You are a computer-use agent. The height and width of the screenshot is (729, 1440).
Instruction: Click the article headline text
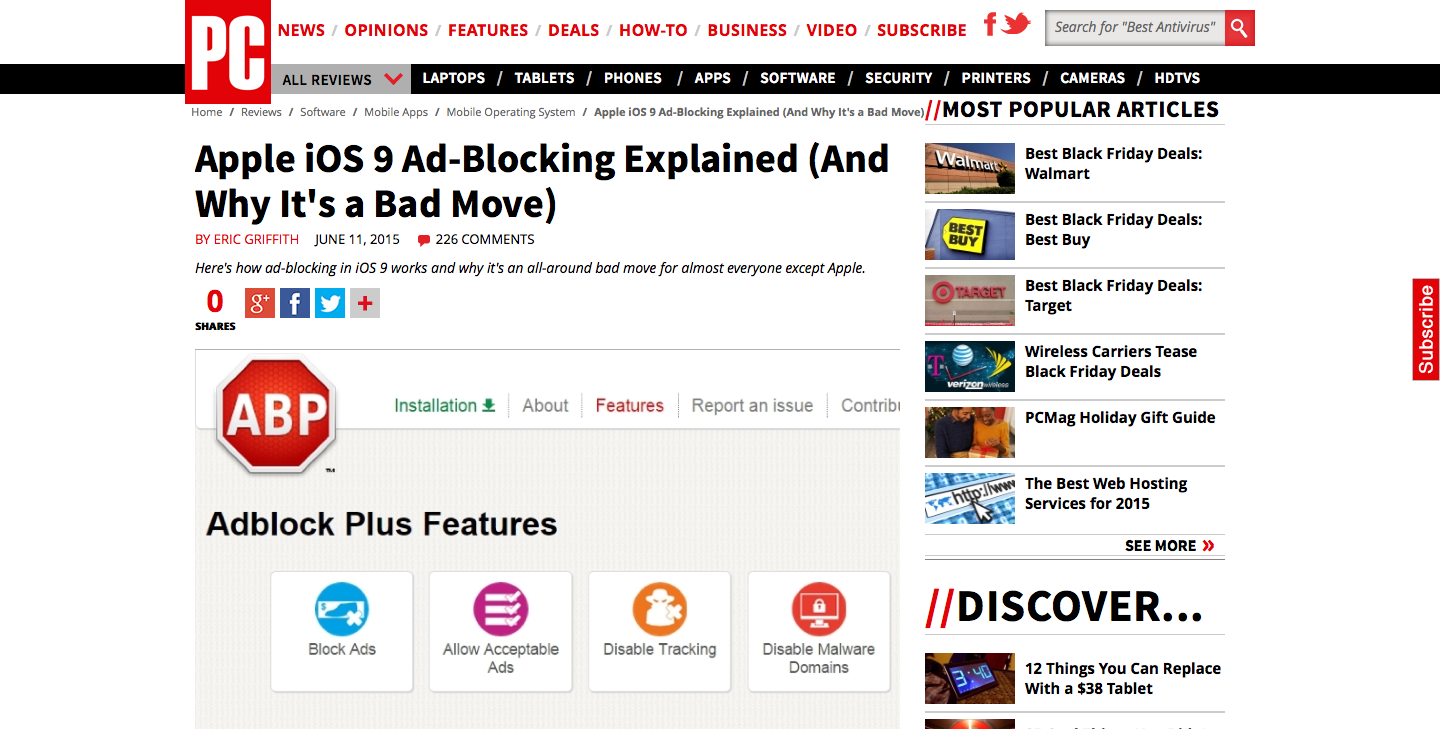point(542,181)
